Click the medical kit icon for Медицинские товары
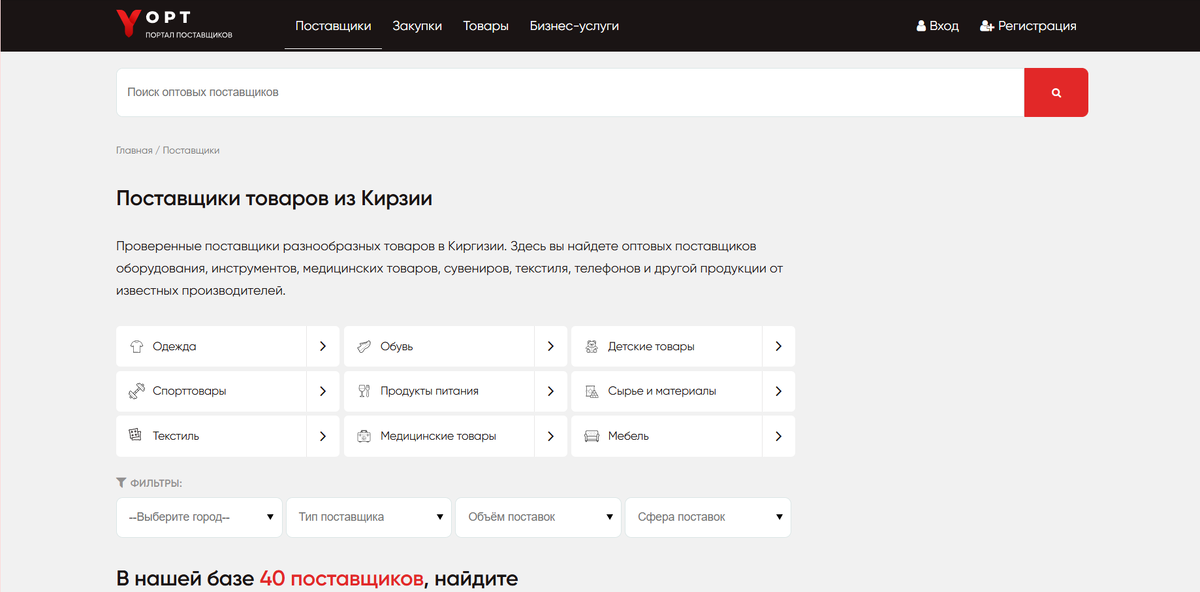 click(x=364, y=436)
